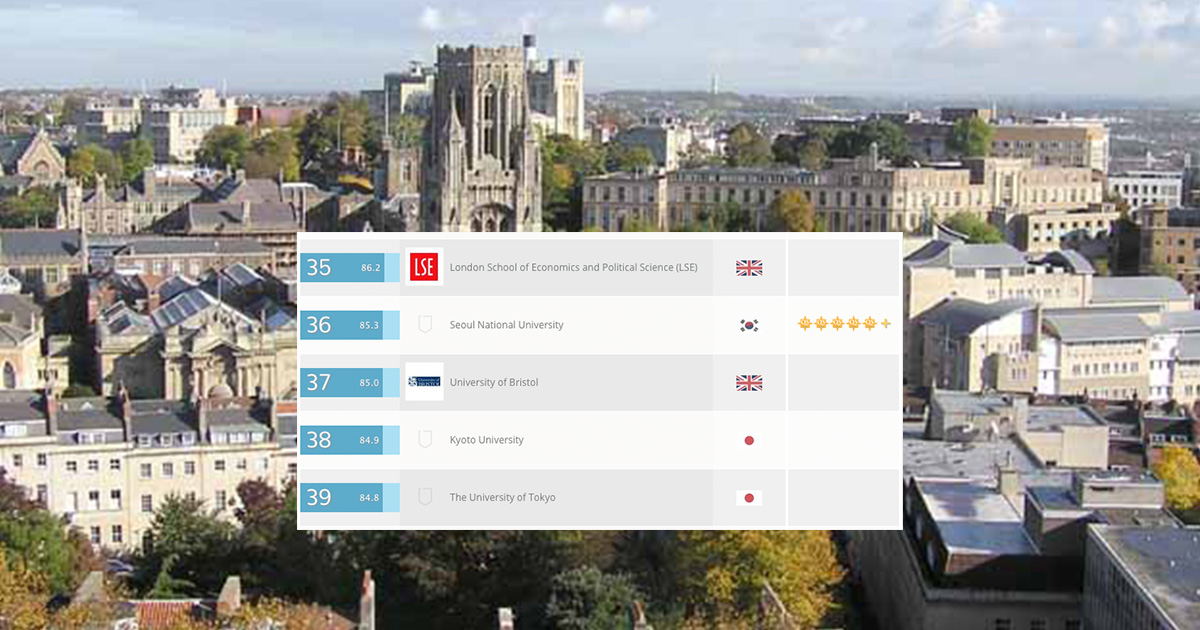Click the UK flag beside LSE
Image resolution: width=1200 pixels, height=630 pixels.
pos(749,268)
